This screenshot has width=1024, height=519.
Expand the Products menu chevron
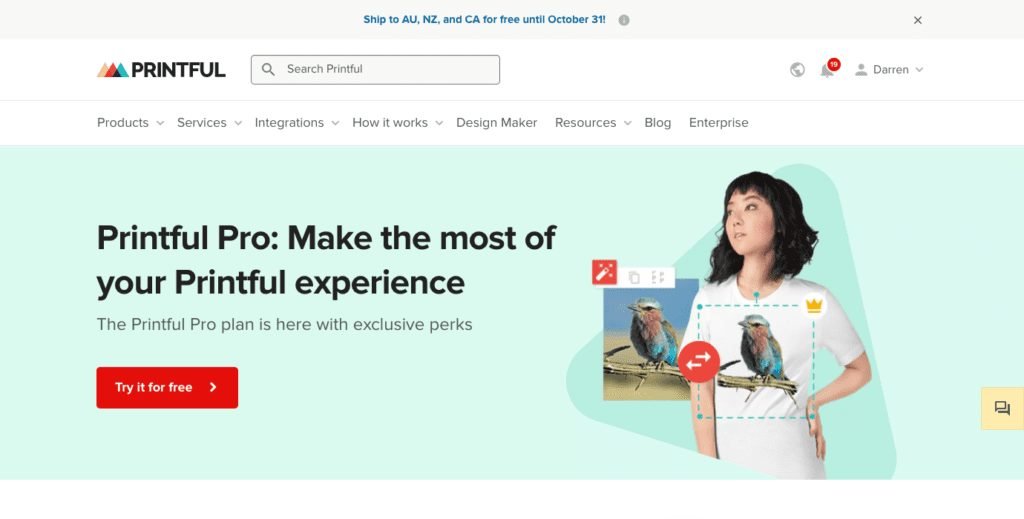click(x=160, y=123)
